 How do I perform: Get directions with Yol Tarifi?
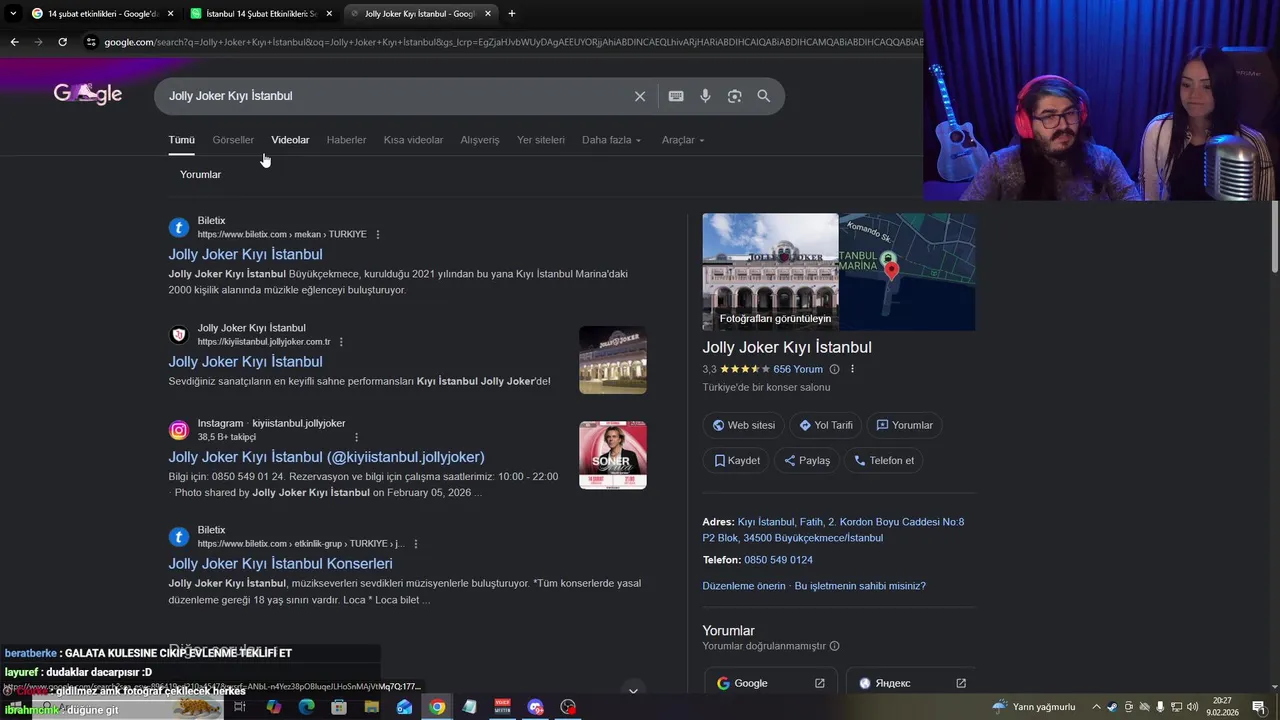click(826, 425)
